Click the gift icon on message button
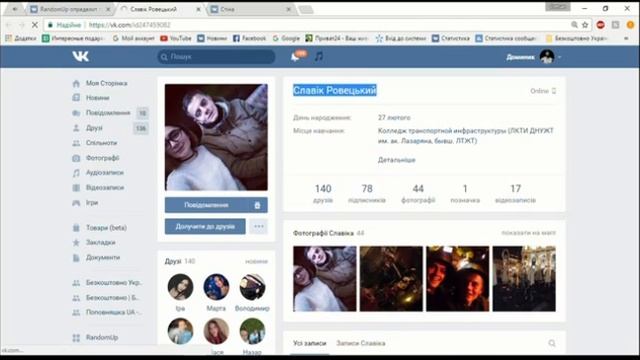The width and height of the screenshot is (640, 360). tap(257, 205)
